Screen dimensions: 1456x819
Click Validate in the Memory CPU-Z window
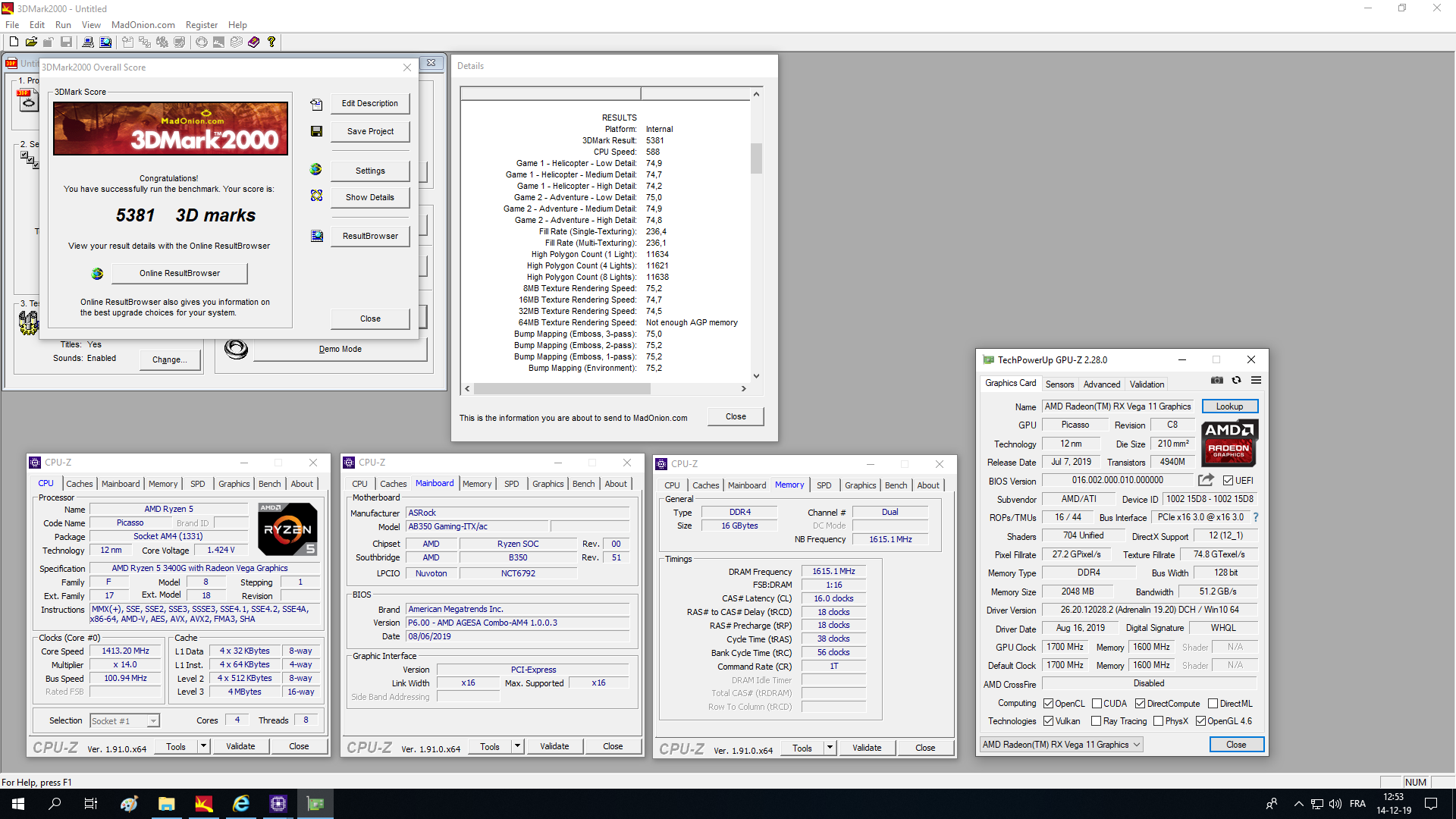(867, 748)
